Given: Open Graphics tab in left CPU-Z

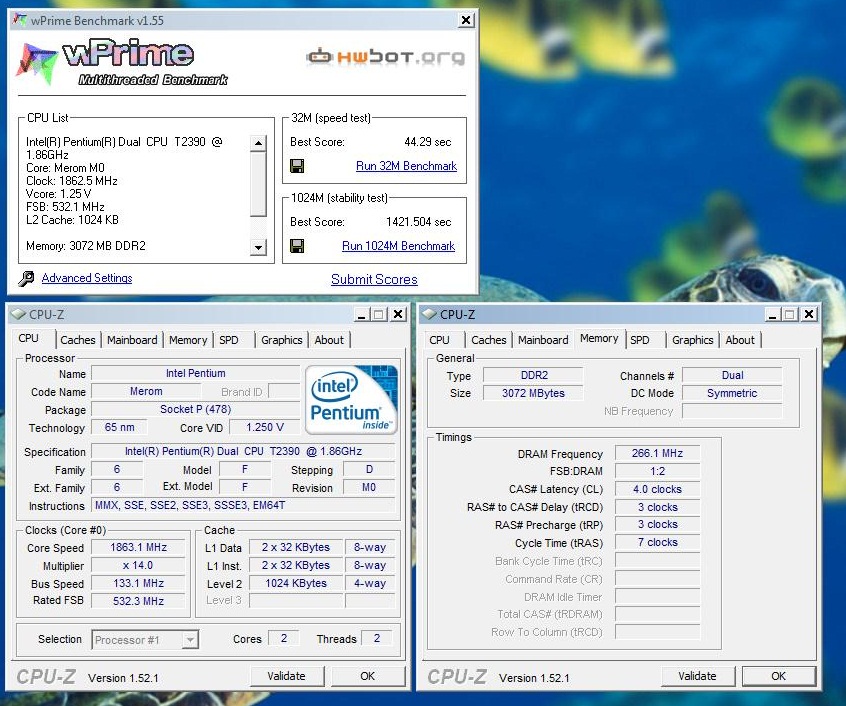Looking at the screenshot, I should pyautogui.click(x=282, y=340).
